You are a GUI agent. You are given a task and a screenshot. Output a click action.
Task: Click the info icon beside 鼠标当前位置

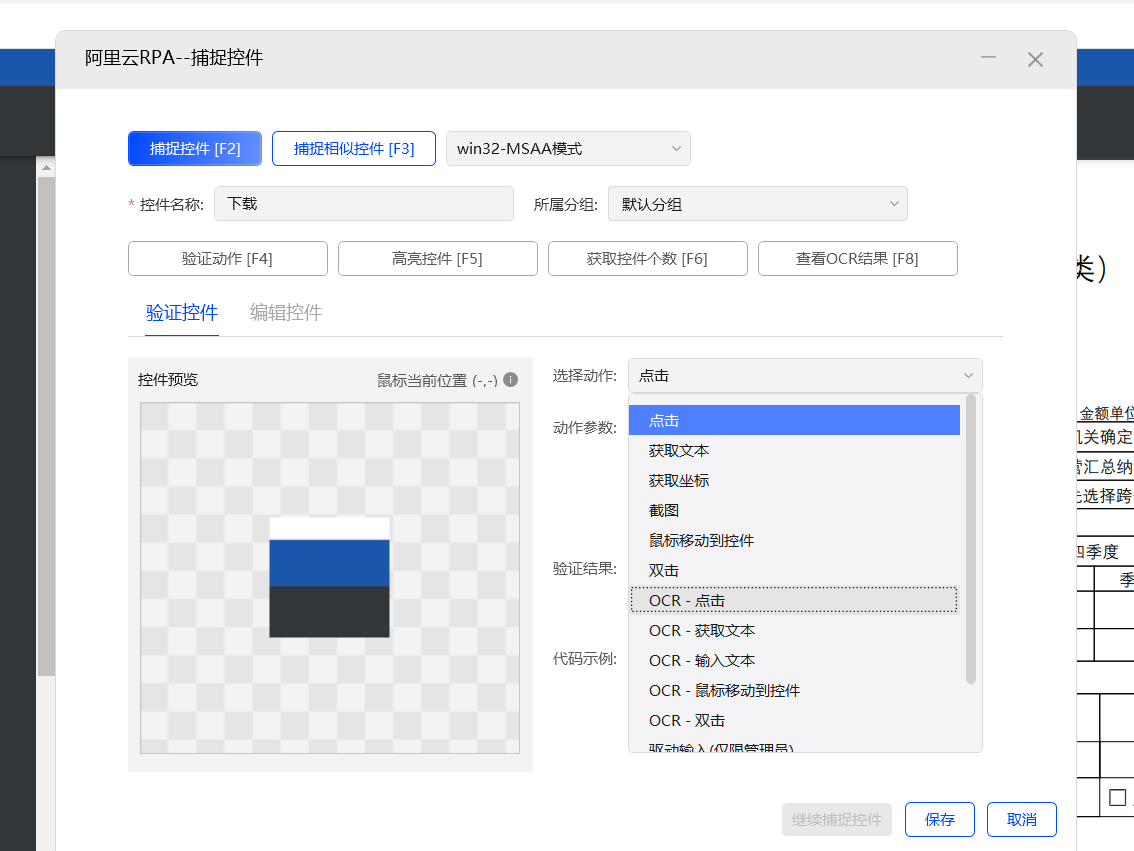pyautogui.click(x=511, y=380)
